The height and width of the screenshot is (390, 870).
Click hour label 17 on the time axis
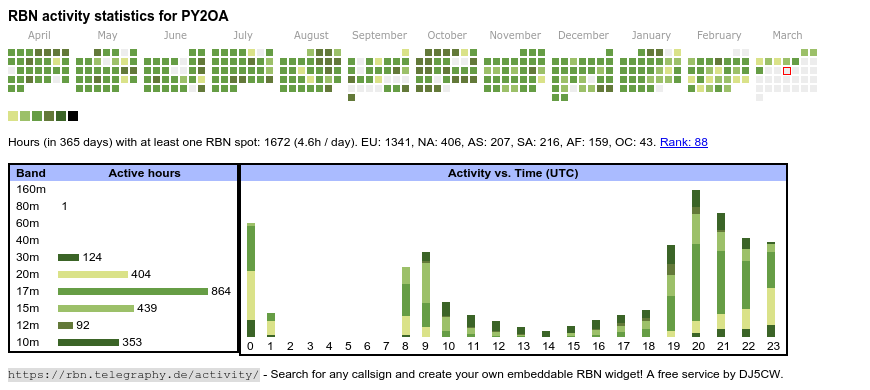pos(624,346)
